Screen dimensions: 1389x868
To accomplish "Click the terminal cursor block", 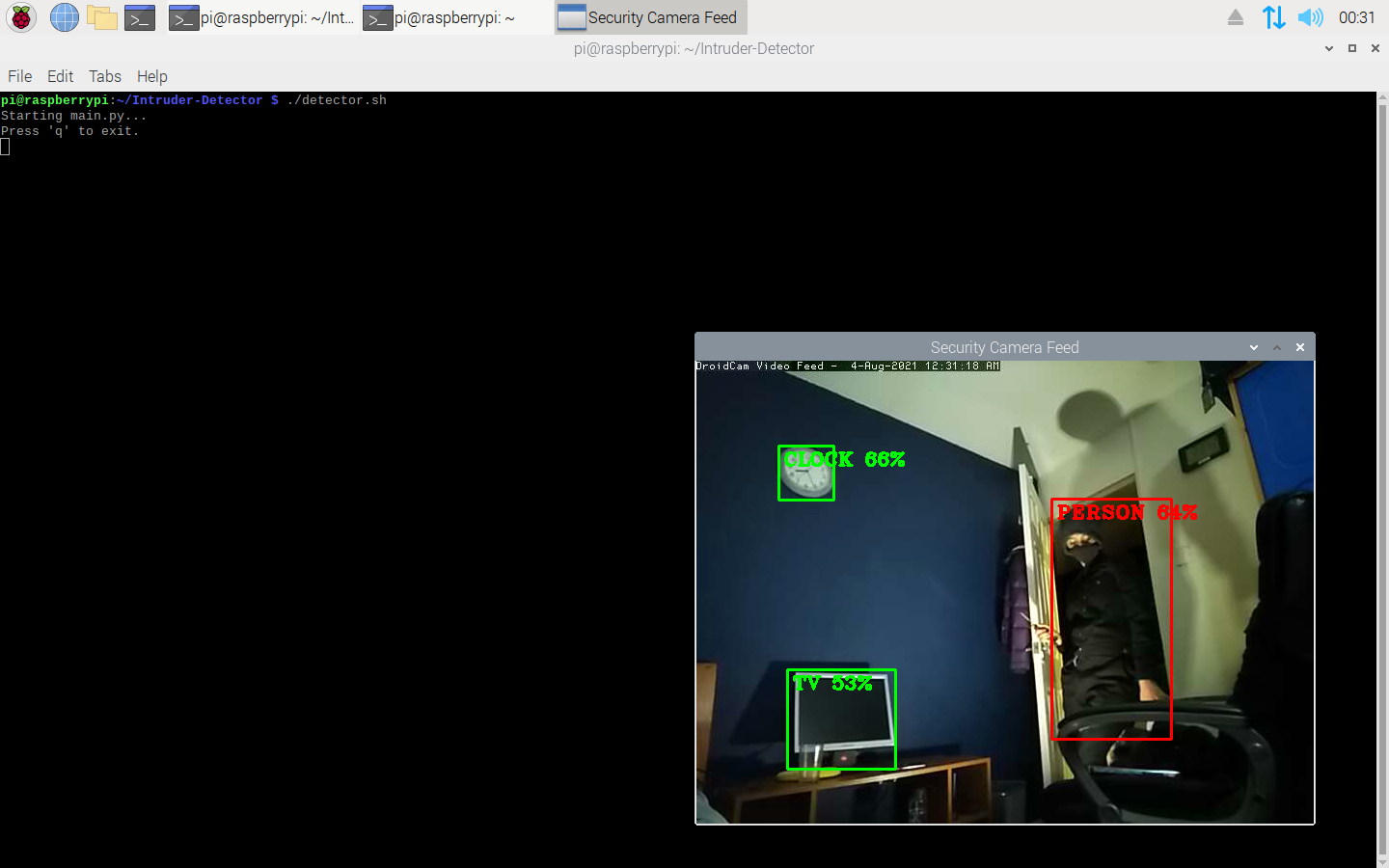I will [5, 147].
